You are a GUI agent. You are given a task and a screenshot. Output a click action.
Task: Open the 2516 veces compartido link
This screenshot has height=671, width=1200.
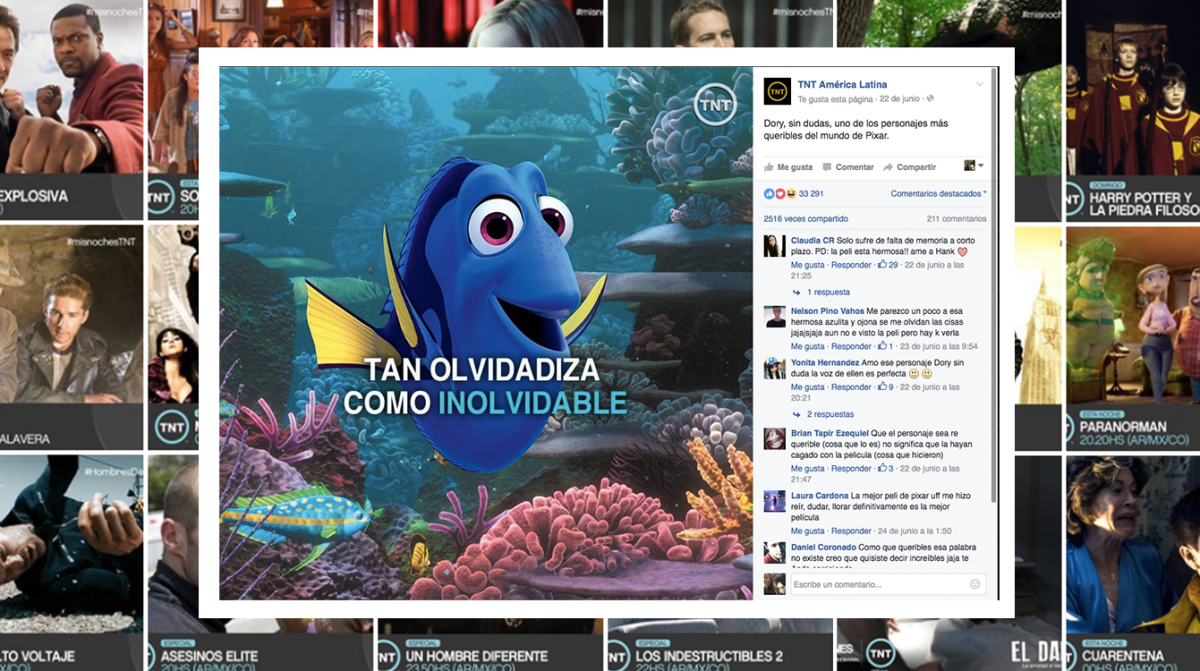pos(805,218)
